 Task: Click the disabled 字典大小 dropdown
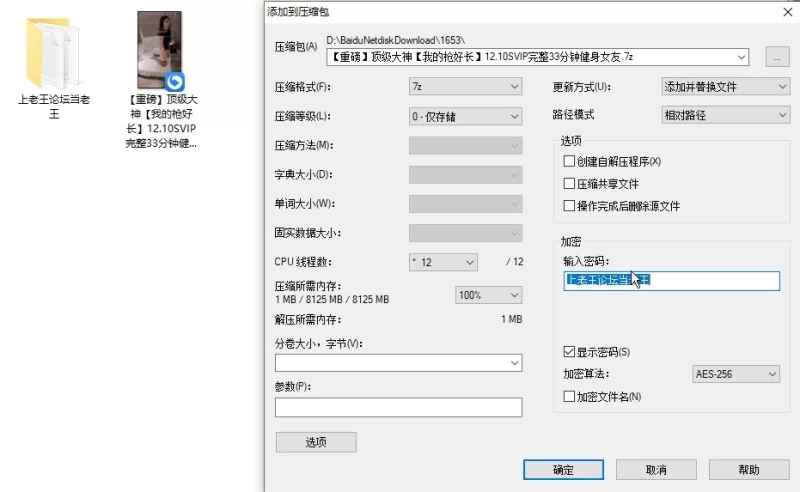pos(465,175)
